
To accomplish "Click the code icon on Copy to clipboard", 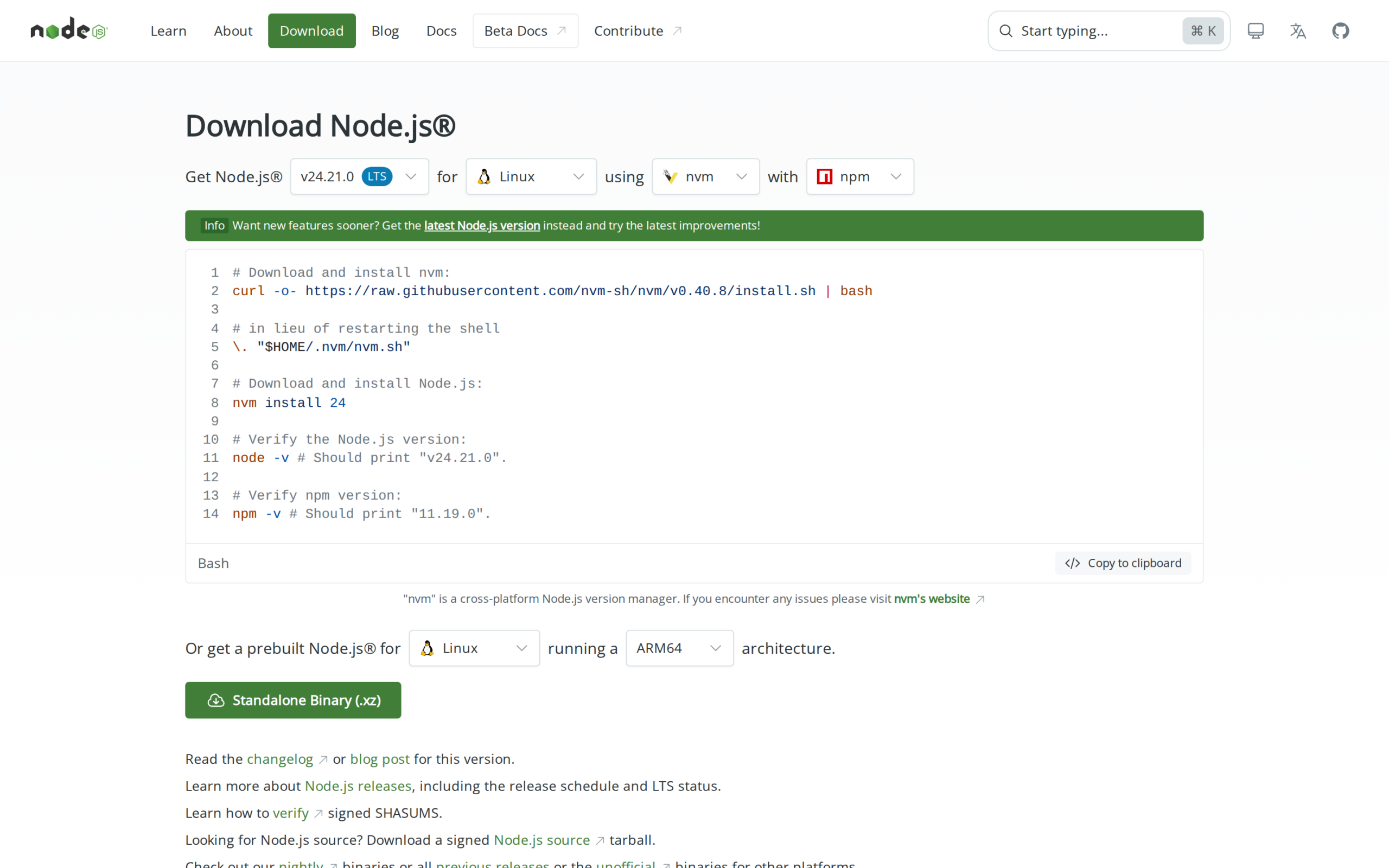I will coord(1072,563).
